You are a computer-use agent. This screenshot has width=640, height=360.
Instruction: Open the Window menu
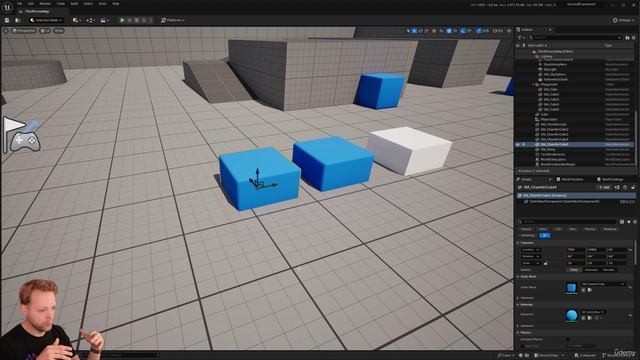click(45, 4)
